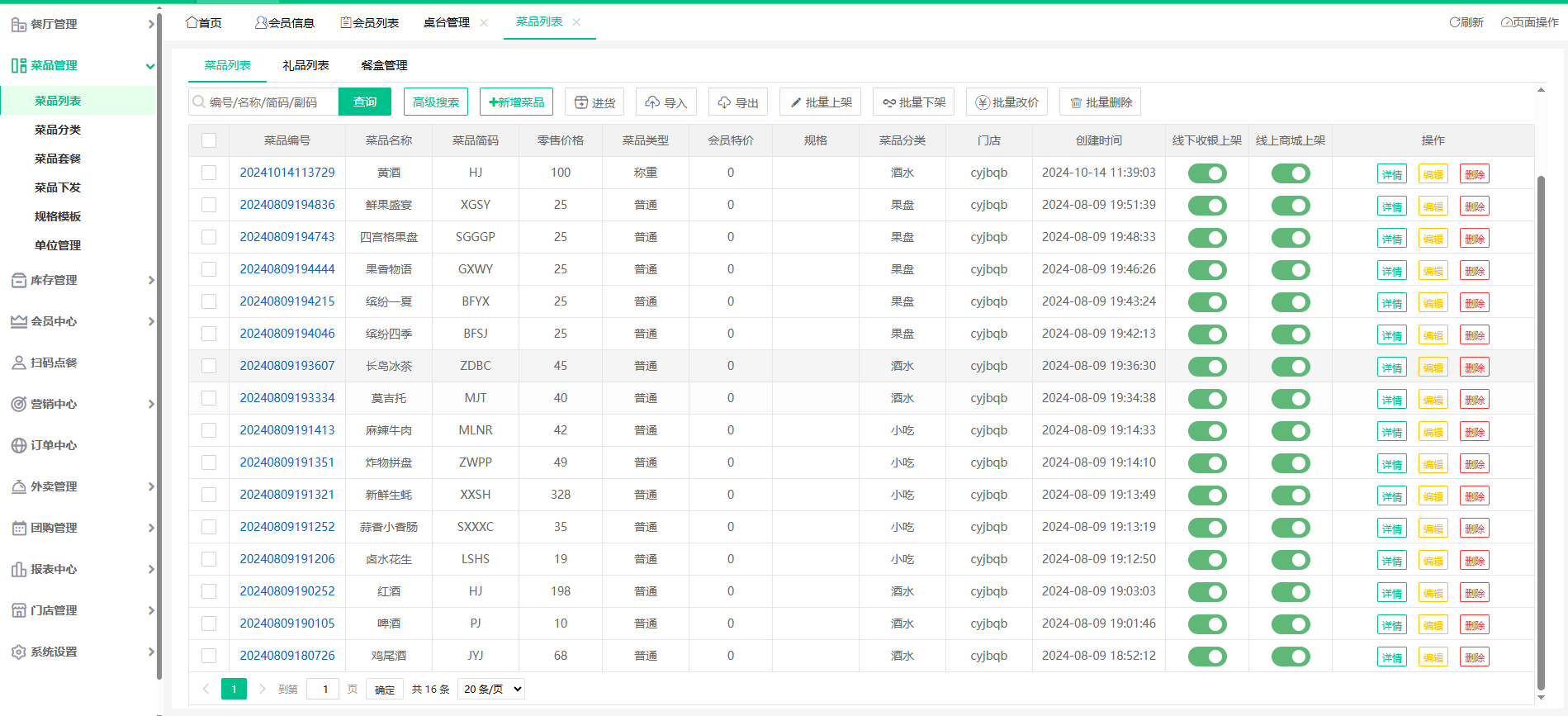Click the 导出 download cloud icon
Viewport: 1568px width, 716px height.
[x=724, y=102]
